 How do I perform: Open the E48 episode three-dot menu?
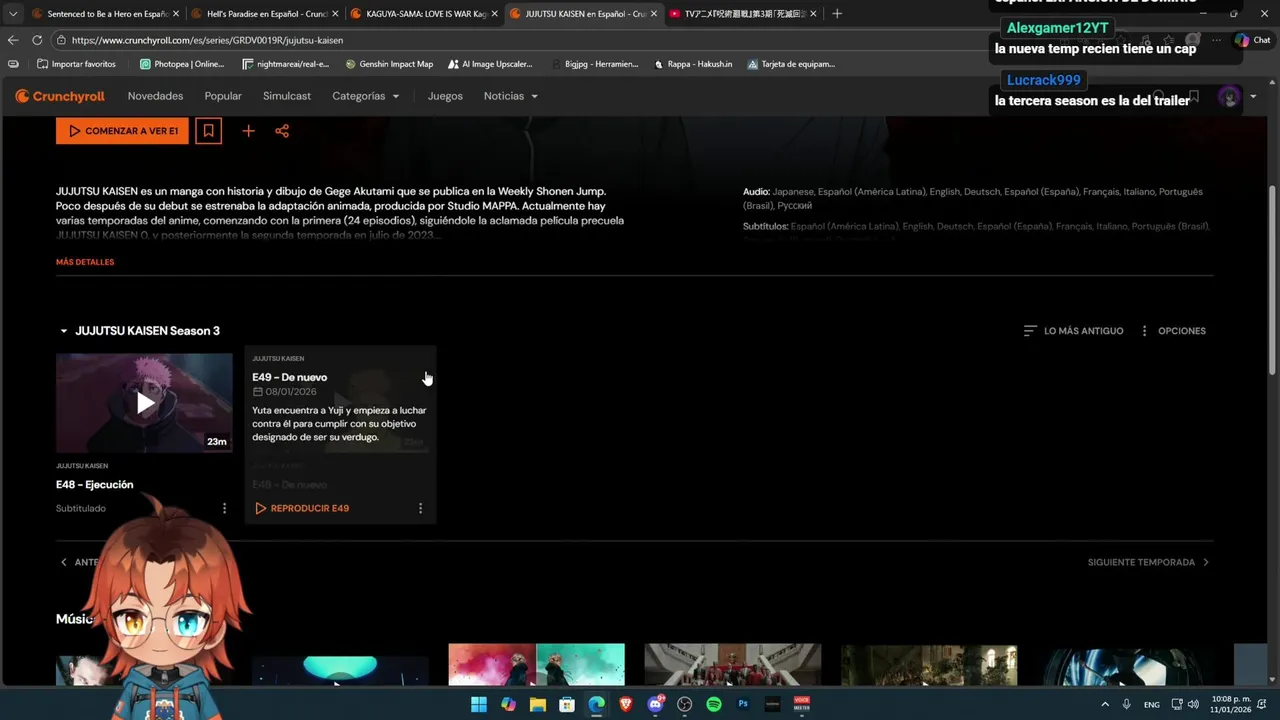224,508
